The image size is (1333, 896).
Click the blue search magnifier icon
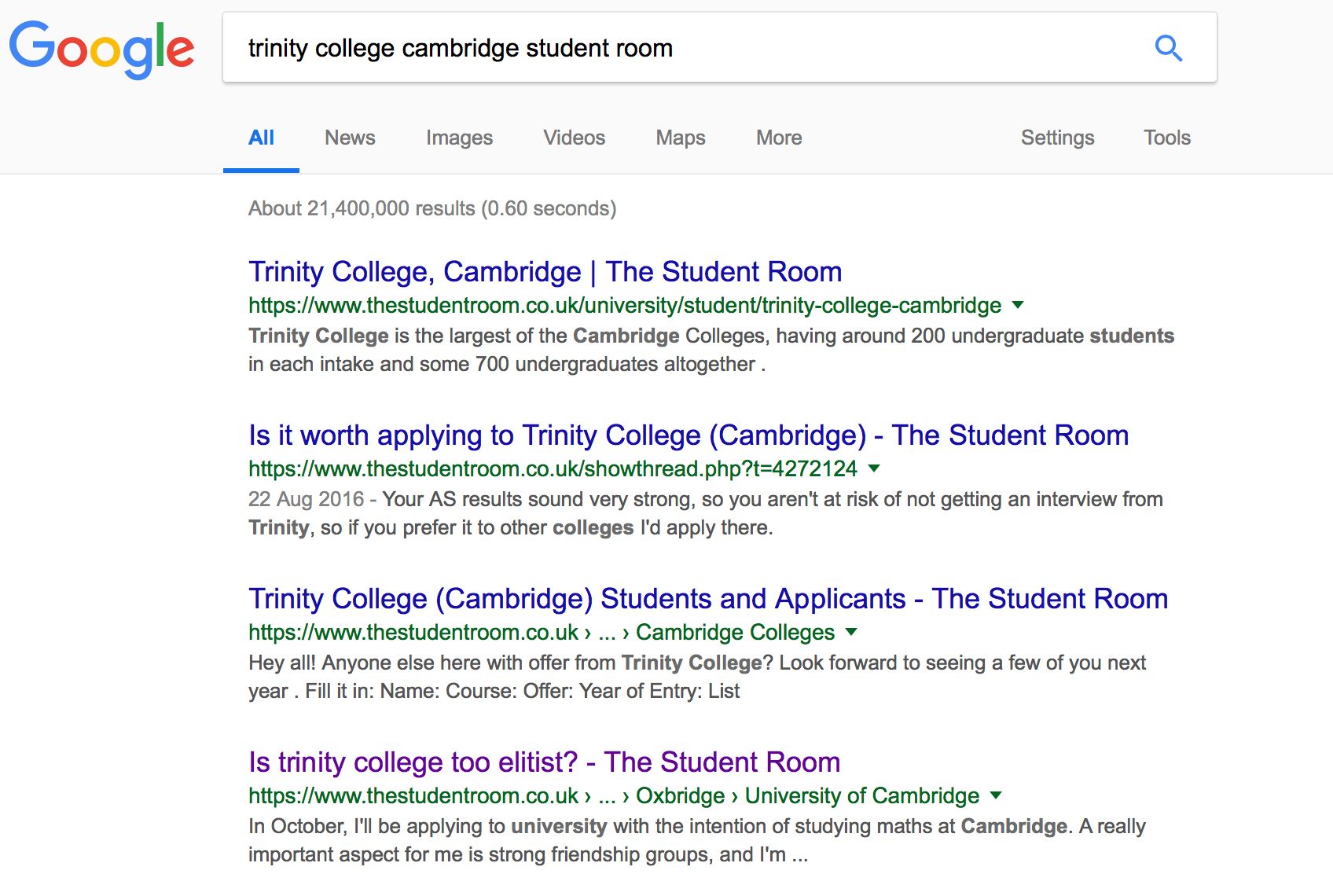click(1168, 48)
